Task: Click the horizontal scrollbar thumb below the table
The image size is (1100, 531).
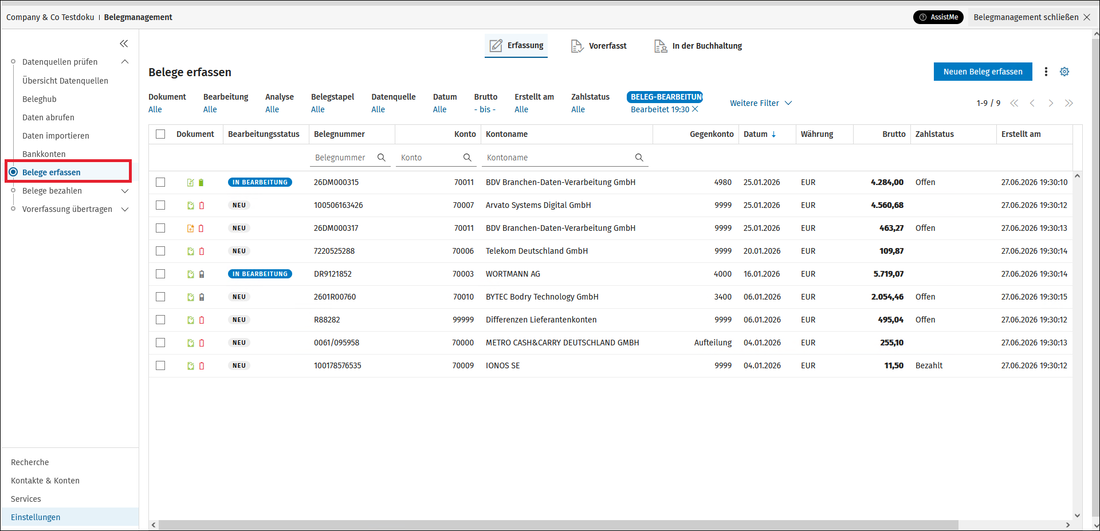Action: tap(558, 525)
